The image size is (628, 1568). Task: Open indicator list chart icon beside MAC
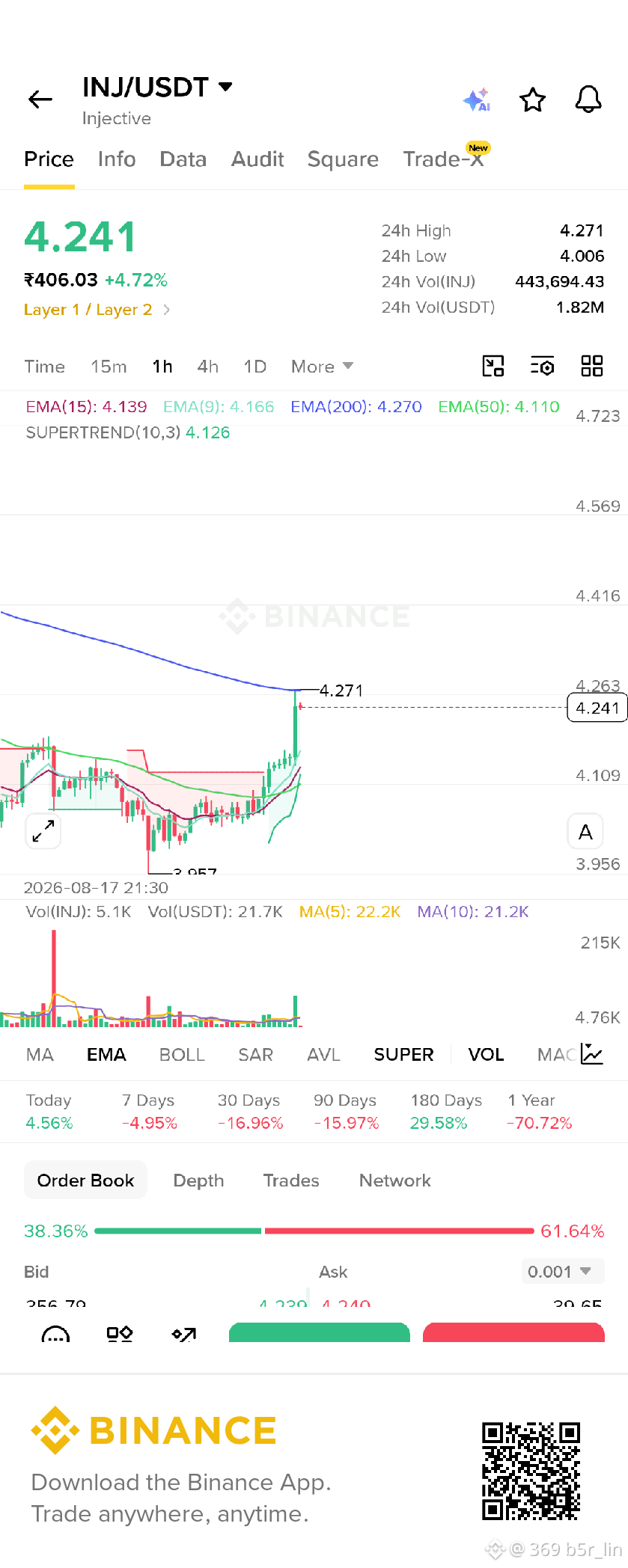coord(591,1054)
